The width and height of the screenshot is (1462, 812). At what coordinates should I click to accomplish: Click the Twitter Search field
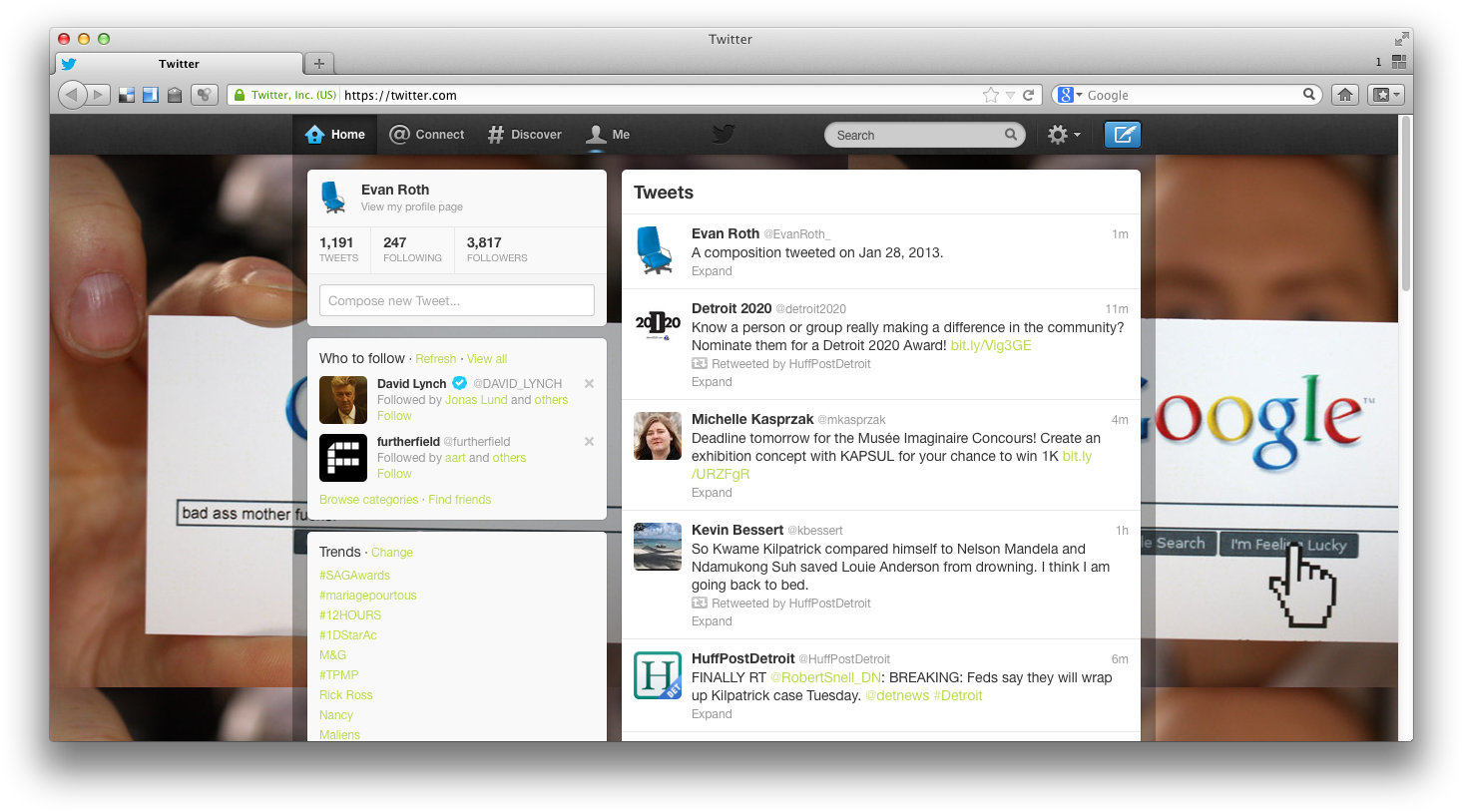pos(925,135)
